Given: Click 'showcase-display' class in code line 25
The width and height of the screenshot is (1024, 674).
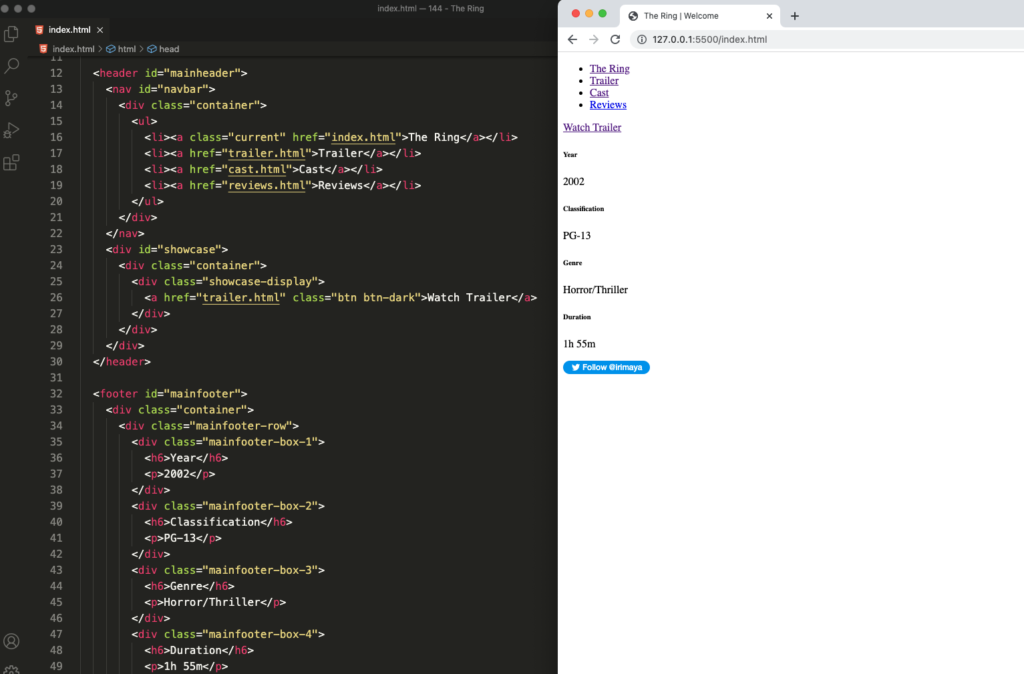Looking at the screenshot, I should click(261, 281).
